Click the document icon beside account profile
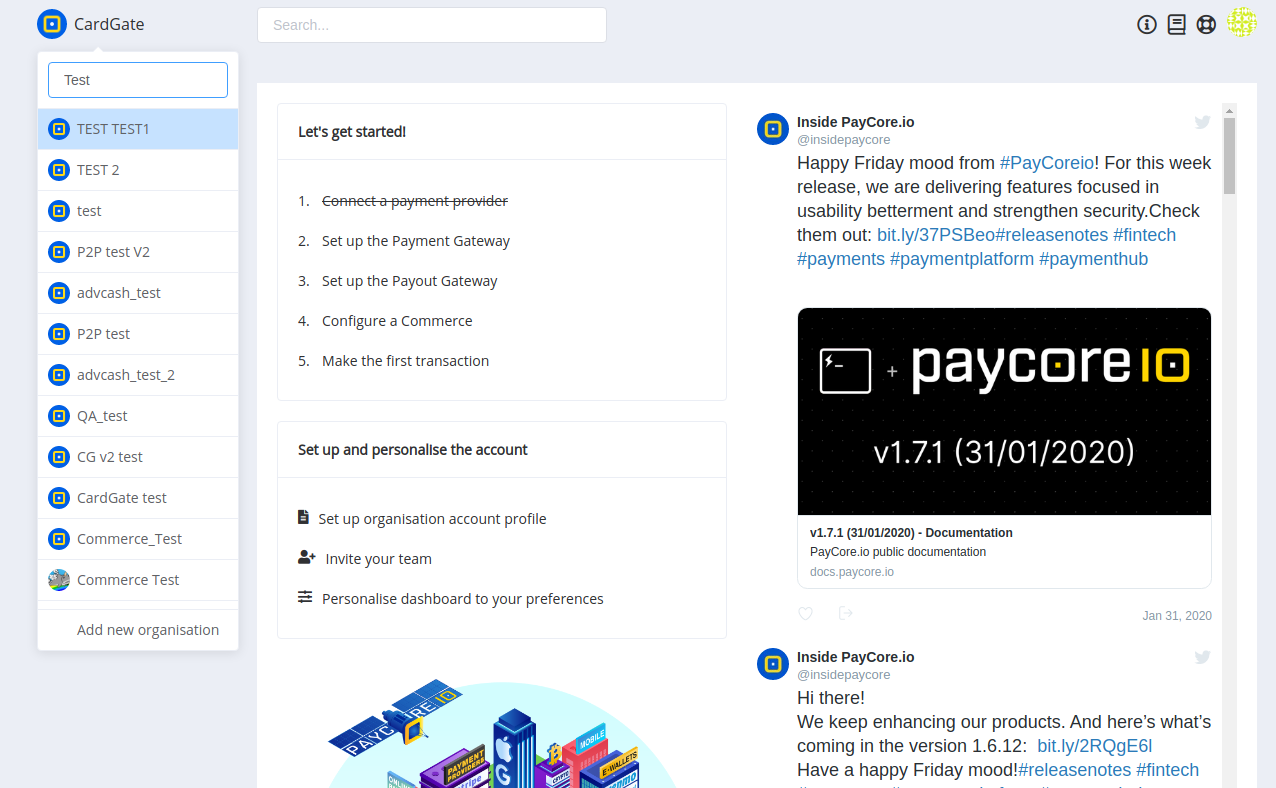Viewport: 1276px width, 788px height. coord(304,518)
